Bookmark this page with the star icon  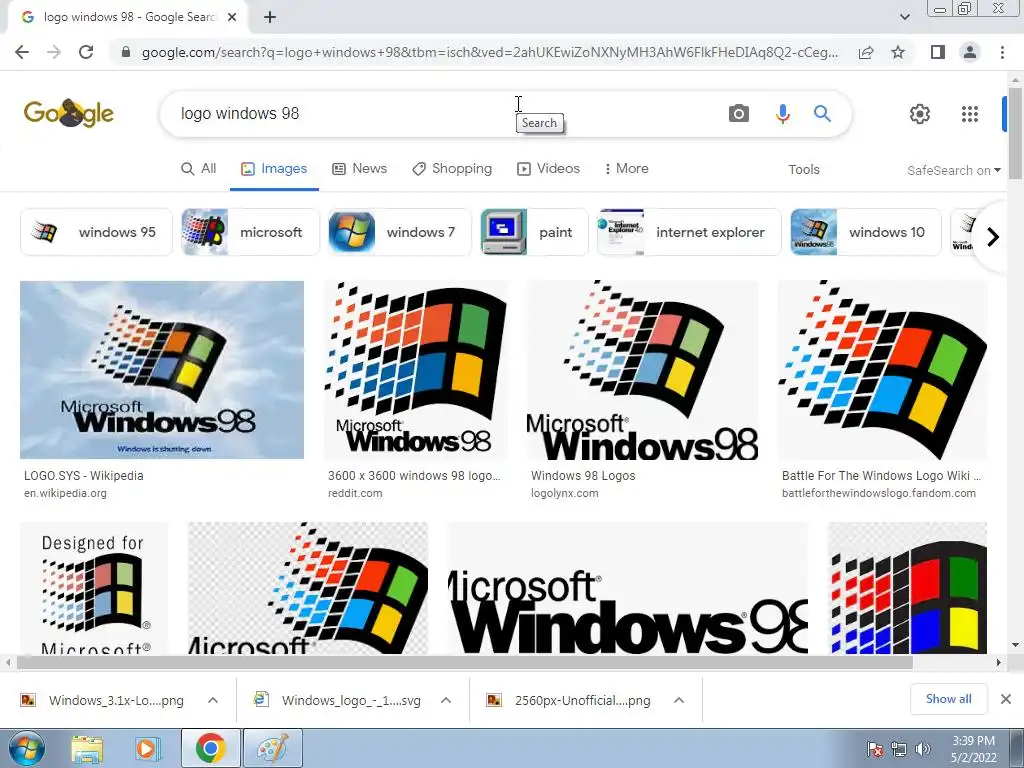coord(898,52)
